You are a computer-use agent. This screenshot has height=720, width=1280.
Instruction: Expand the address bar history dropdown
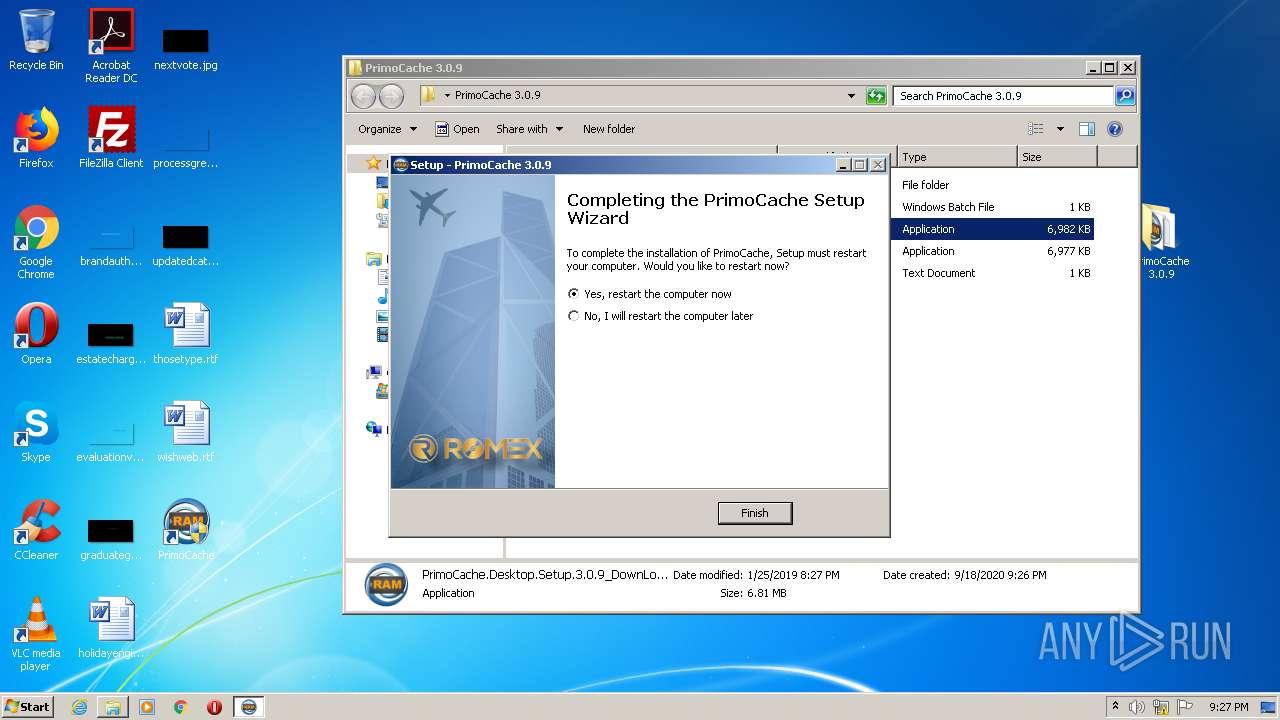[851, 96]
